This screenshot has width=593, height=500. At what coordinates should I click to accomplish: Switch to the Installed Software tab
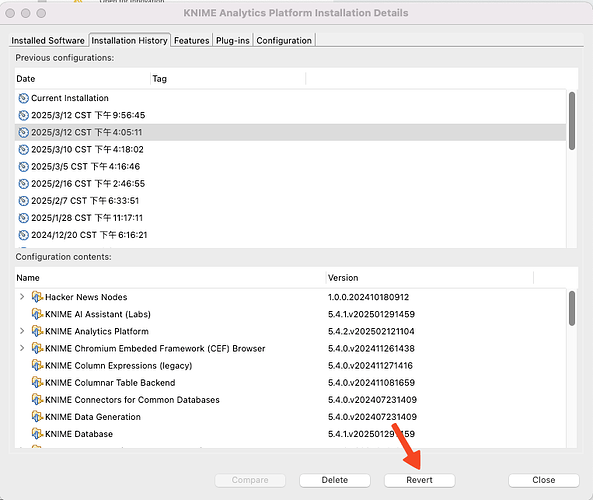48,40
